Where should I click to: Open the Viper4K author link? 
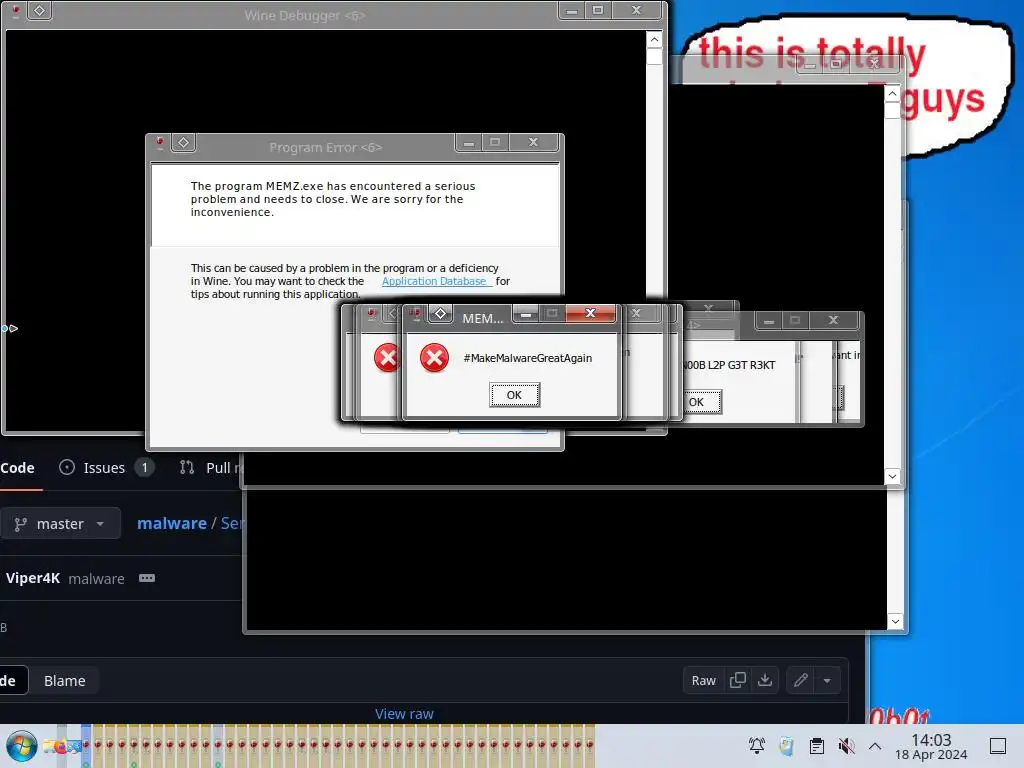(x=33, y=578)
